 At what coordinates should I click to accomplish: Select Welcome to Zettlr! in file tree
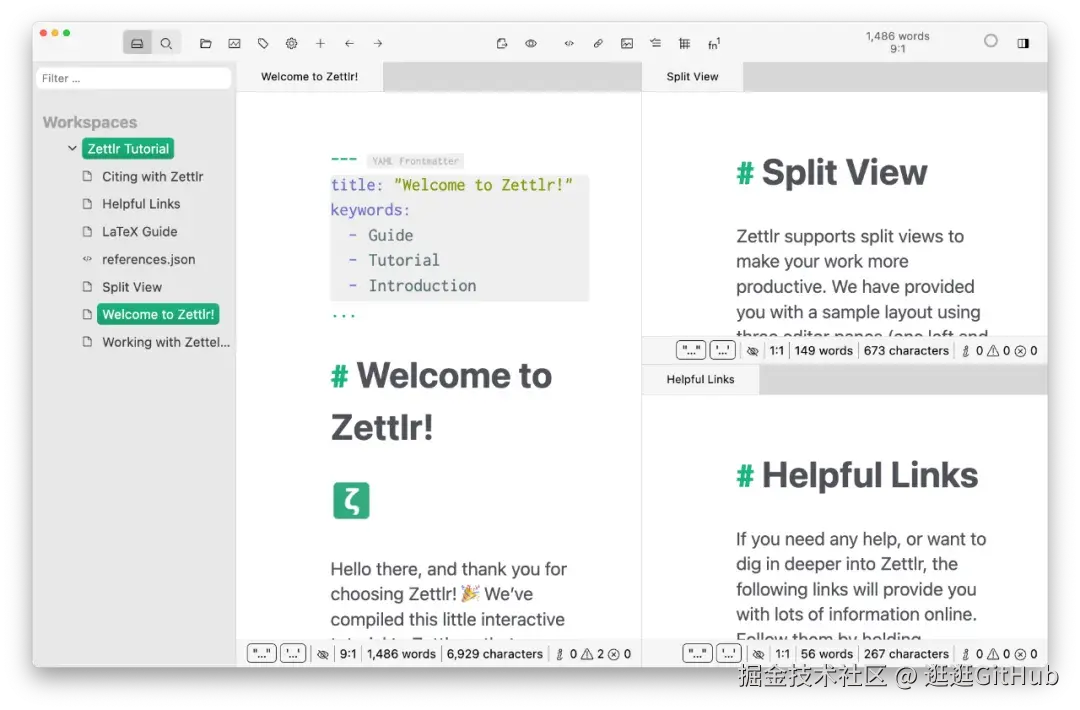point(158,314)
